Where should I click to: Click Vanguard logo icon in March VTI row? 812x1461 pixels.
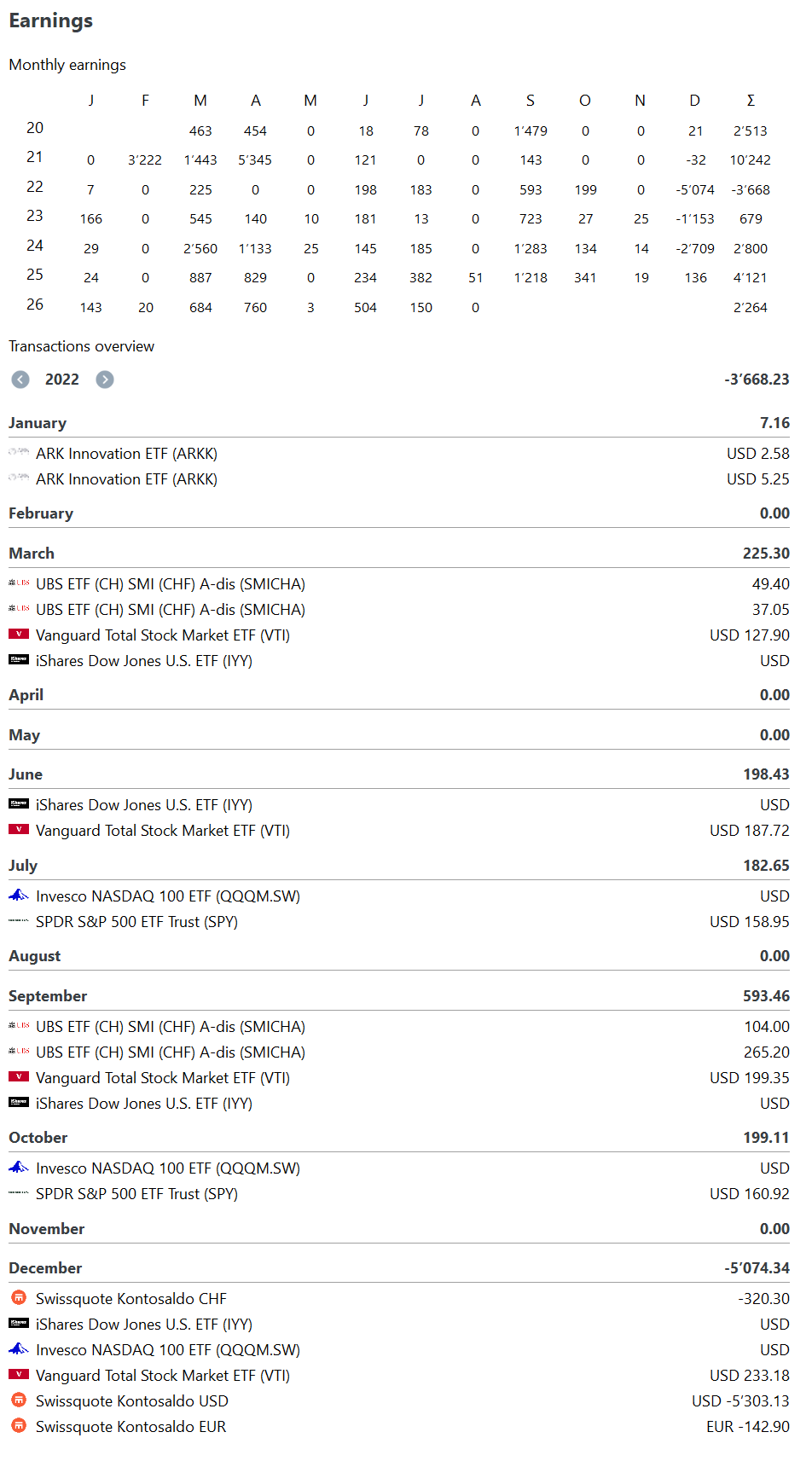[x=19, y=635]
